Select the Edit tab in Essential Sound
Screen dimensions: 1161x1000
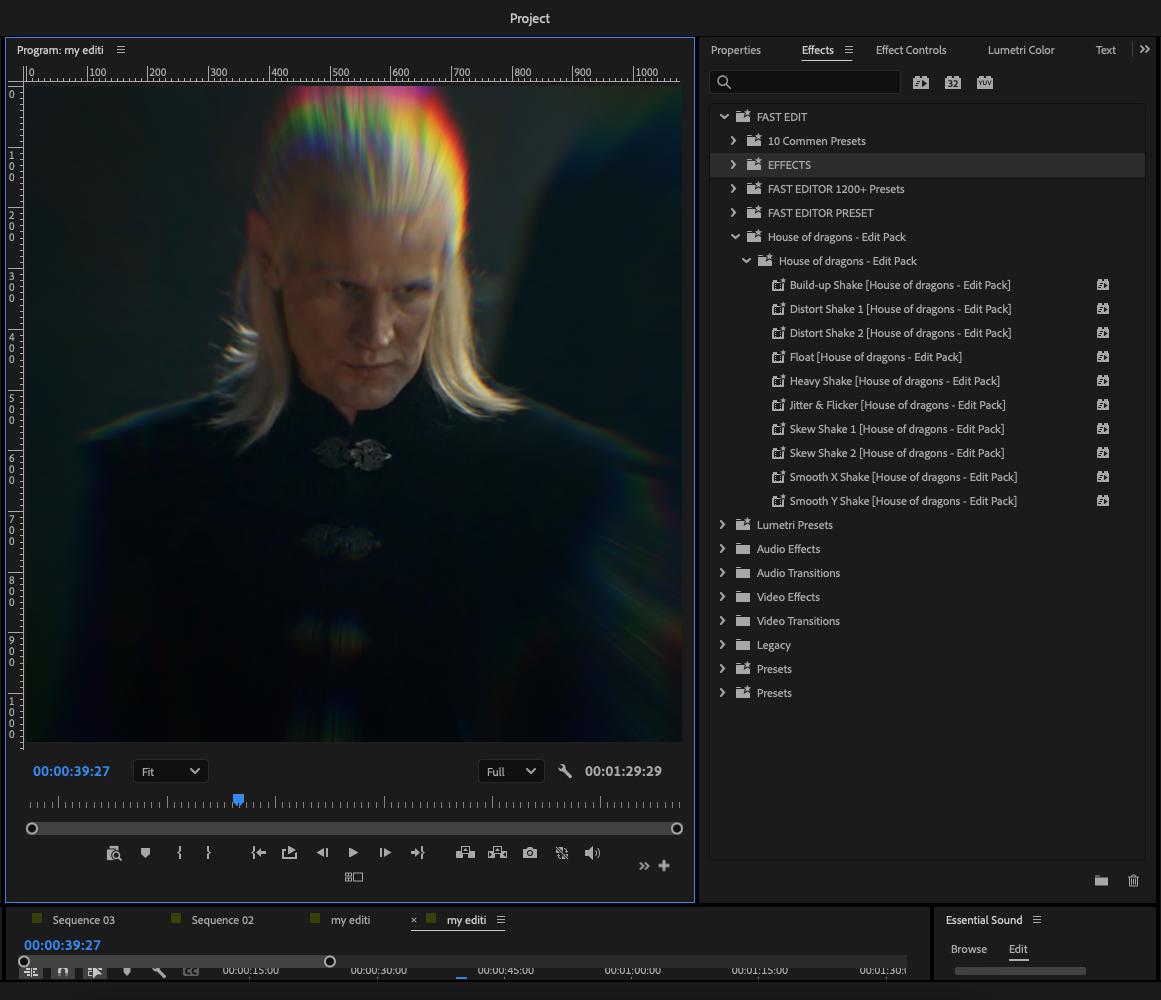coord(1018,949)
